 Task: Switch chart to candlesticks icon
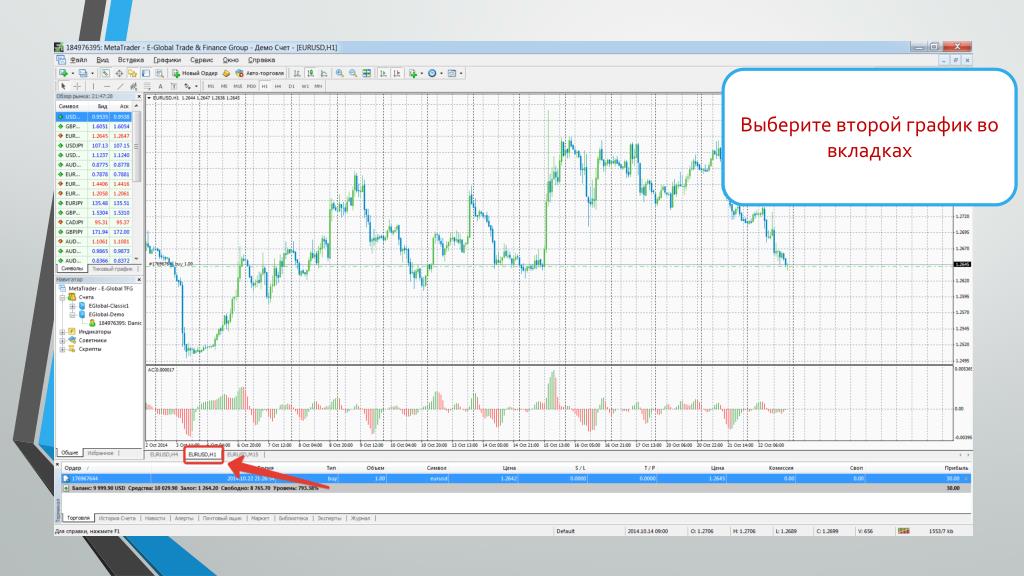click(x=310, y=73)
